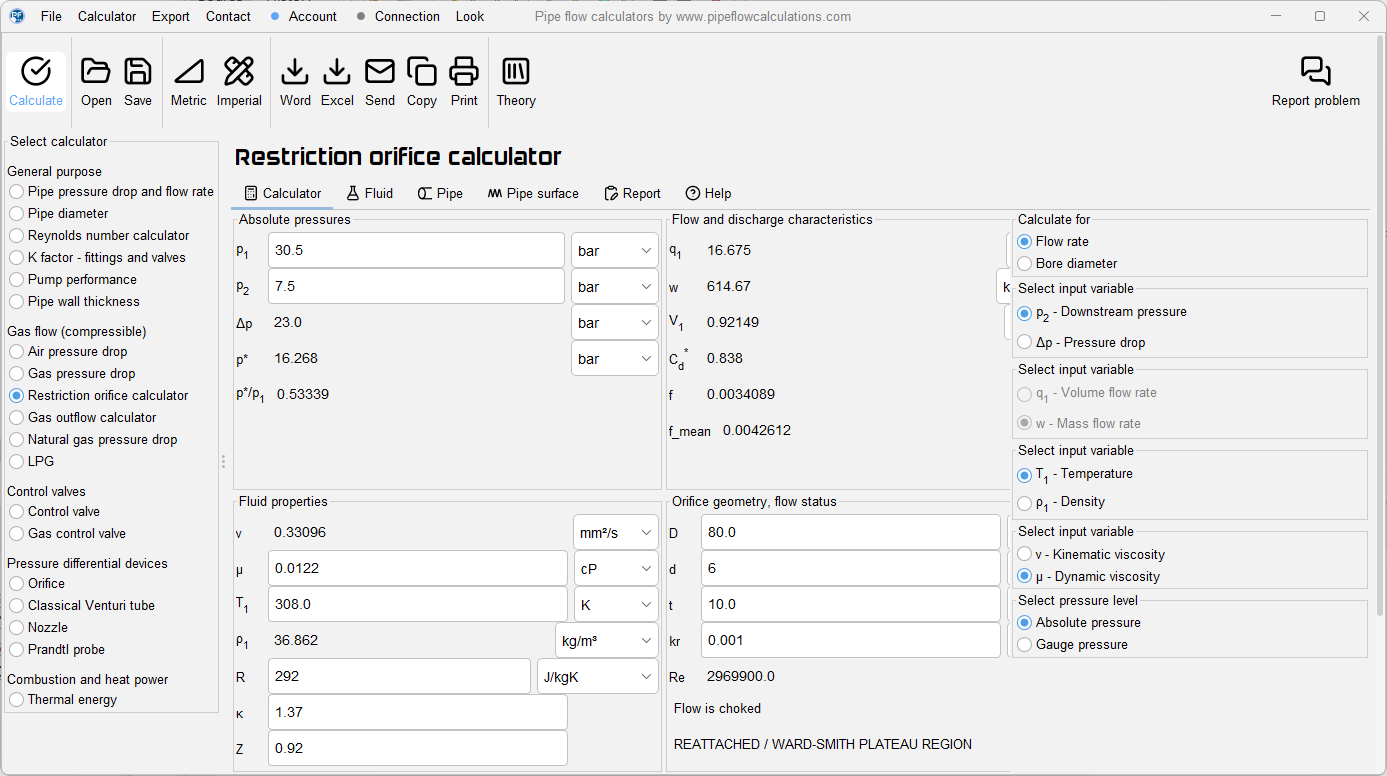Open the p1 pressure unit dropdown
This screenshot has width=1387, height=776.
(615, 251)
